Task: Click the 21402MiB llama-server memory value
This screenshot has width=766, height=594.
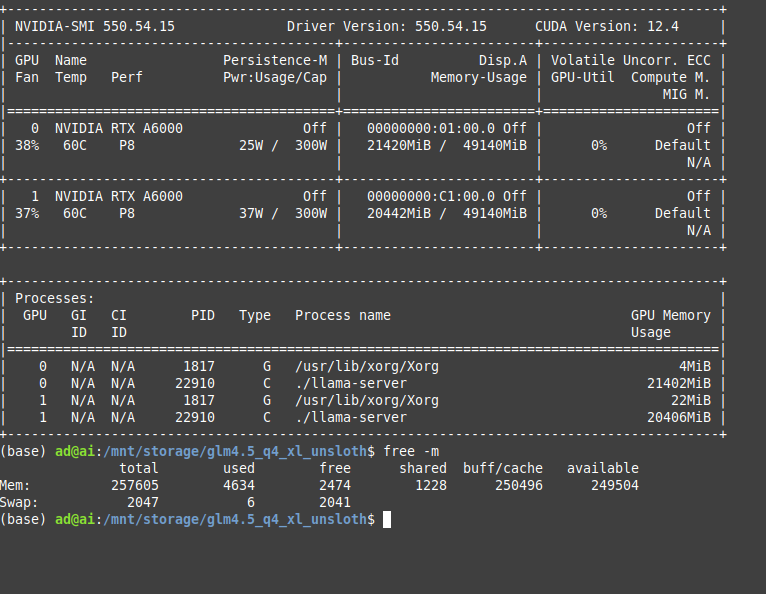Action: pos(679,383)
